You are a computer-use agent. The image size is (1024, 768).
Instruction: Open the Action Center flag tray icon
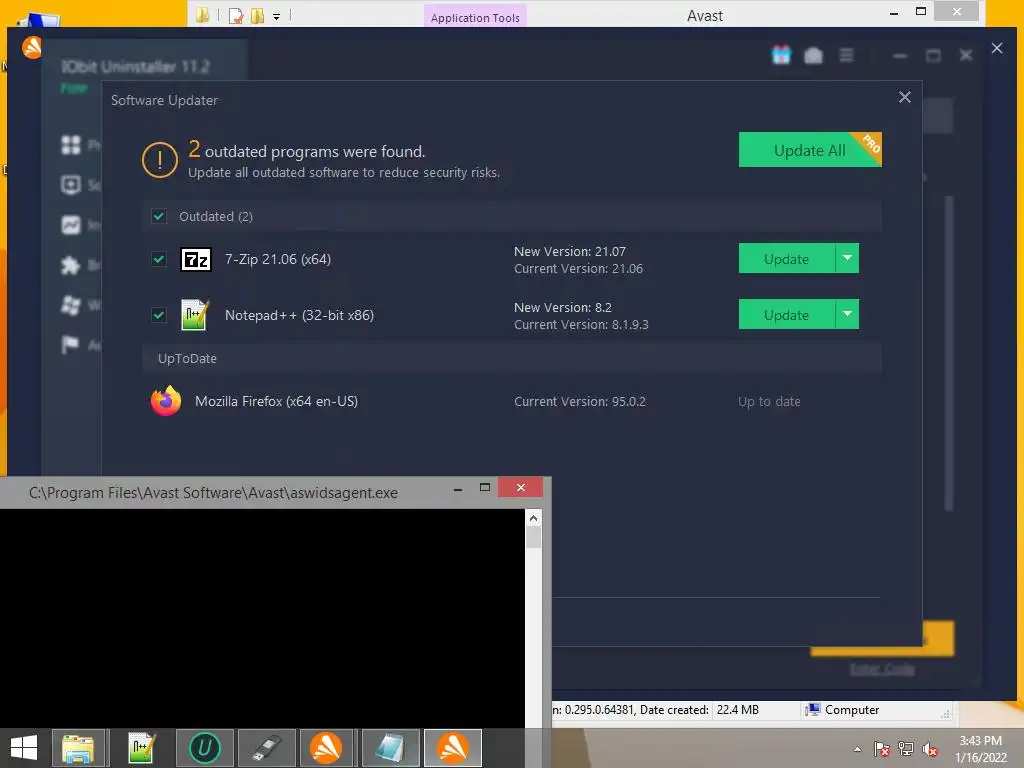tap(882, 748)
